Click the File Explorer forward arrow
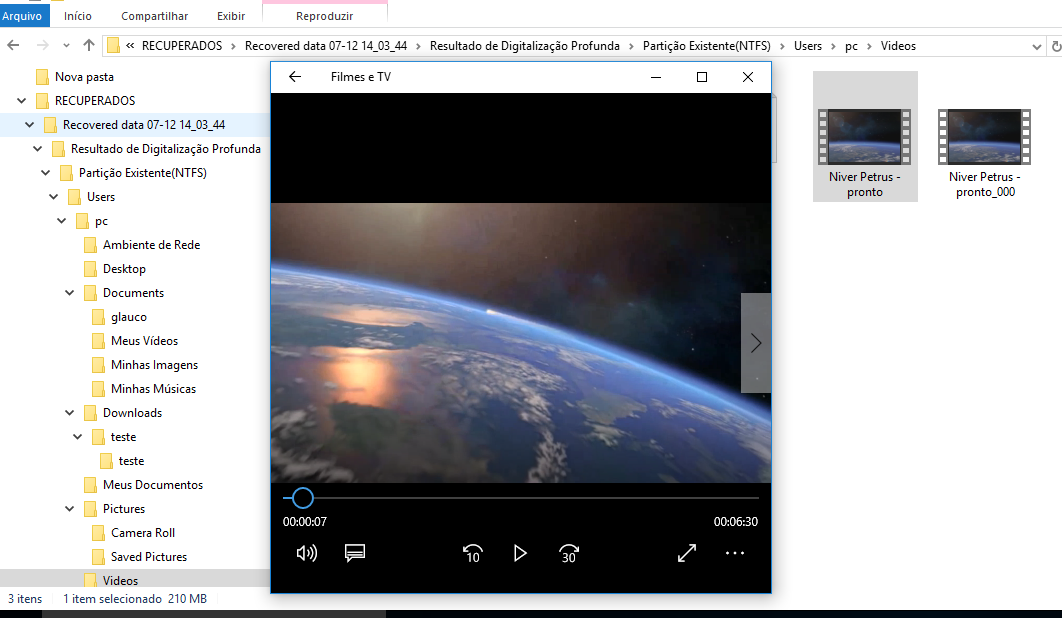The image size is (1062, 618). [x=42, y=45]
